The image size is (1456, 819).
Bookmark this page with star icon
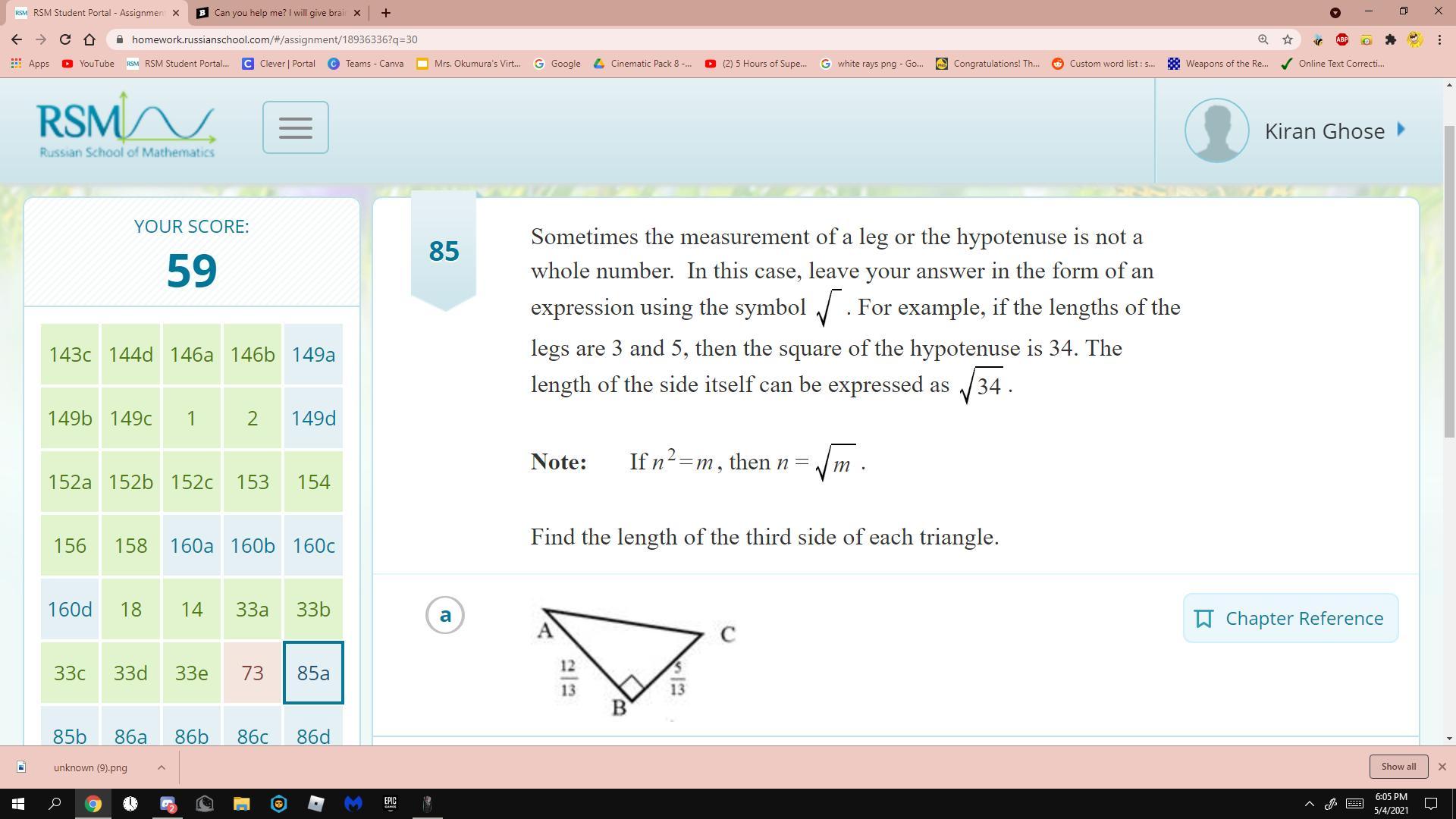click(1287, 39)
